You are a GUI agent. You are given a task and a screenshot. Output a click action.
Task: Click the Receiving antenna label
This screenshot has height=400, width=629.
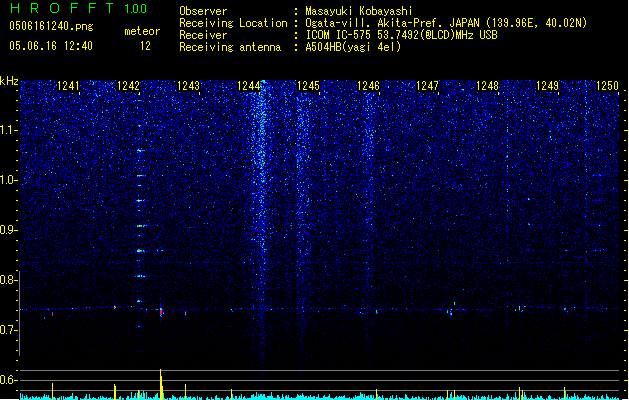coord(230,47)
